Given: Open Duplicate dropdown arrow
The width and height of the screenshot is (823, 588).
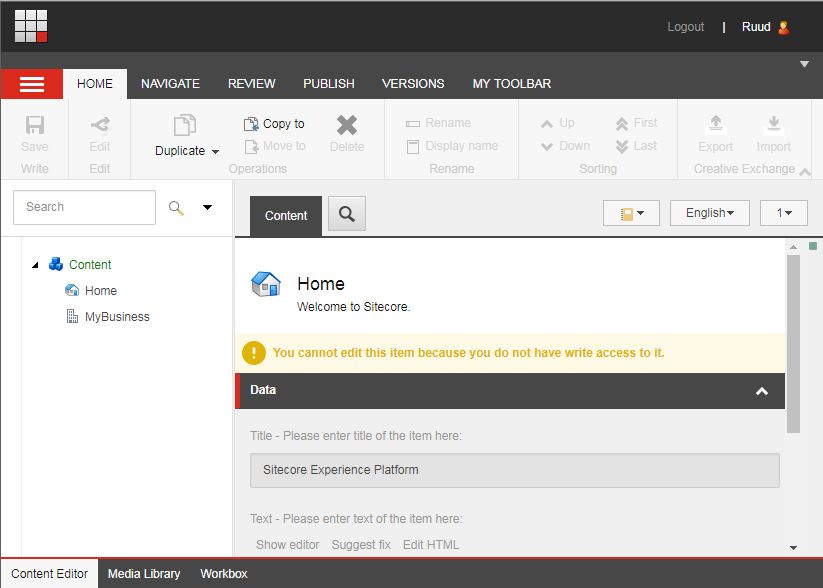Looking at the screenshot, I should [215, 152].
